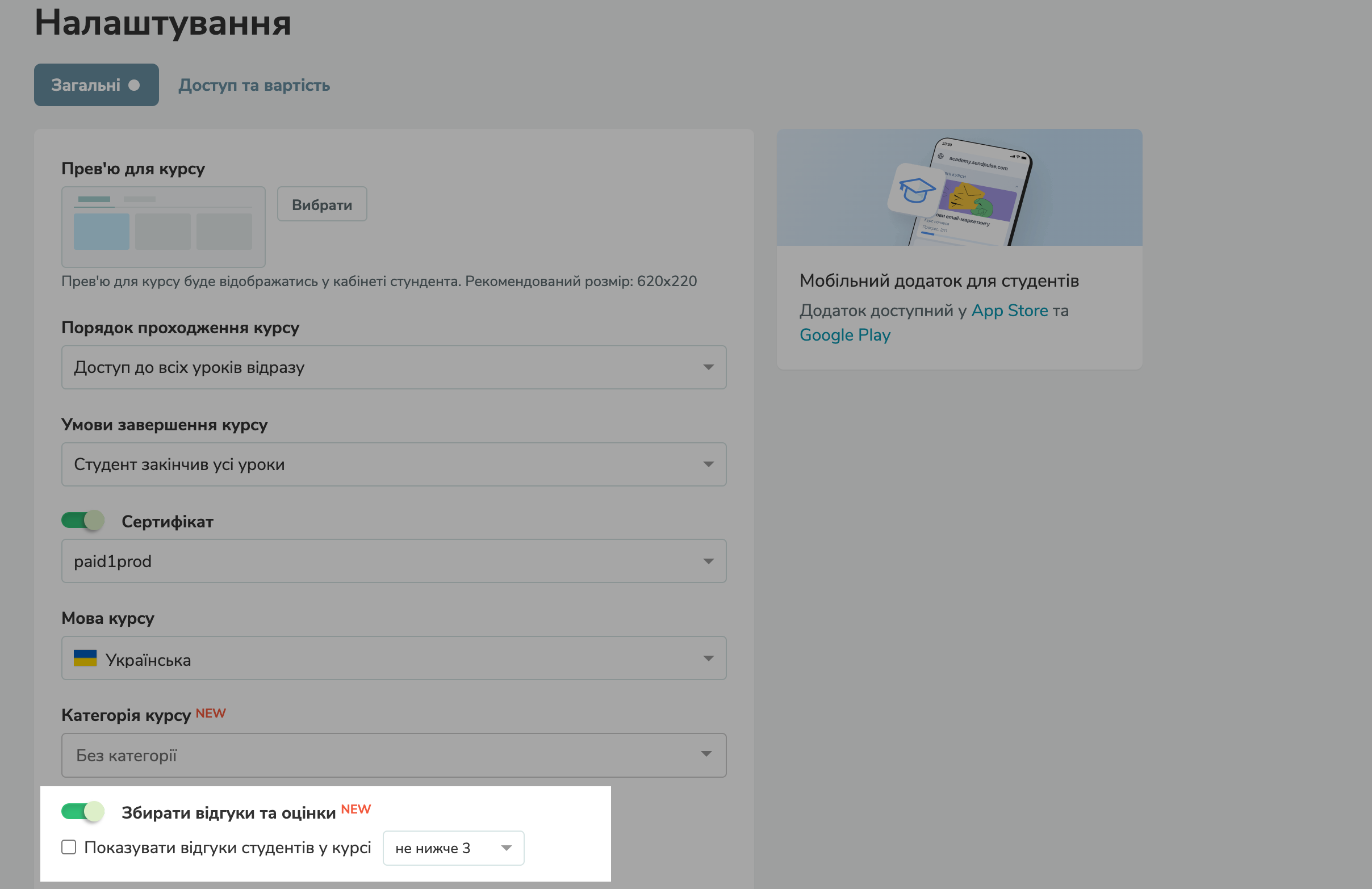Click the course preview placeholder thumbnail
This screenshot has width=1372, height=889.
[x=163, y=227]
